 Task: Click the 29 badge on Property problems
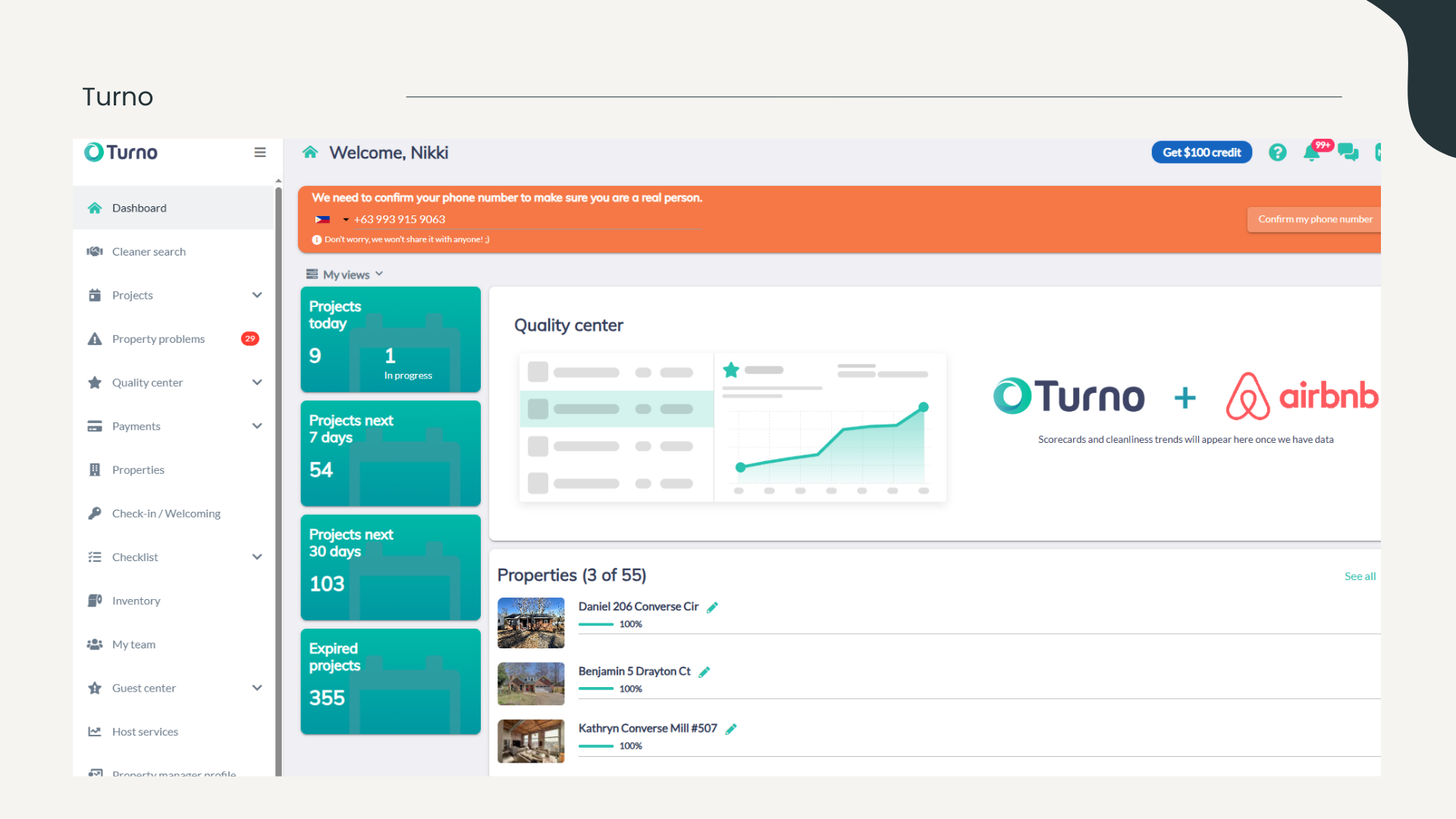250,339
